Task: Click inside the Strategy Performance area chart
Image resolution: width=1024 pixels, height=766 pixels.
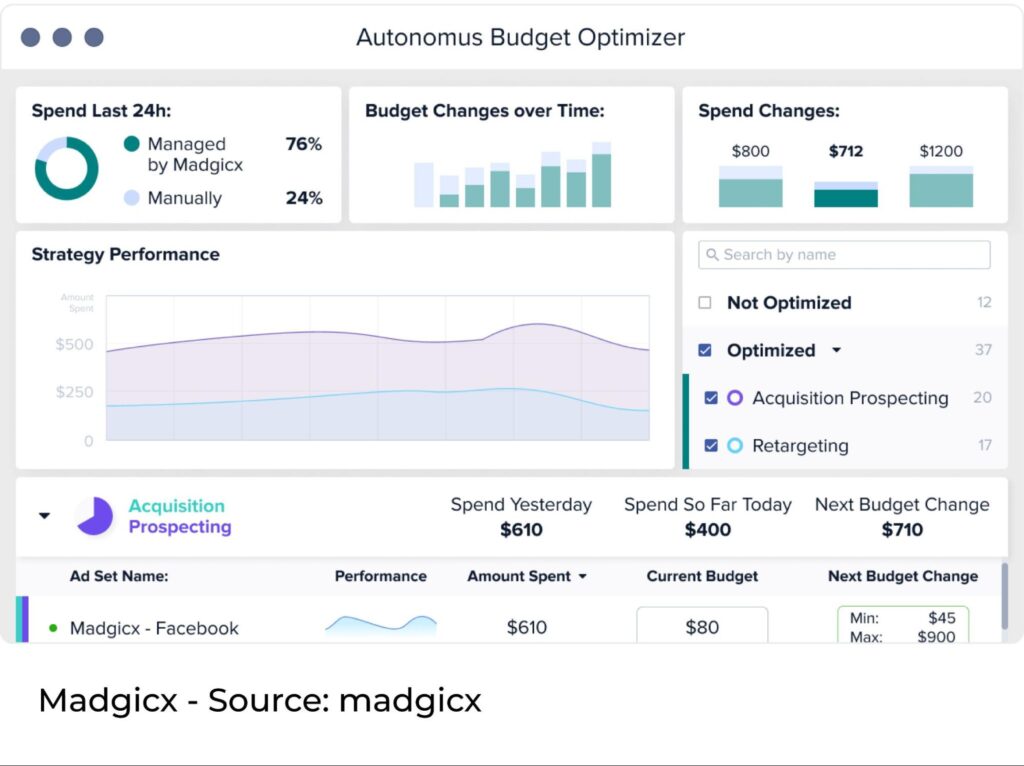Action: pos(377,368)
